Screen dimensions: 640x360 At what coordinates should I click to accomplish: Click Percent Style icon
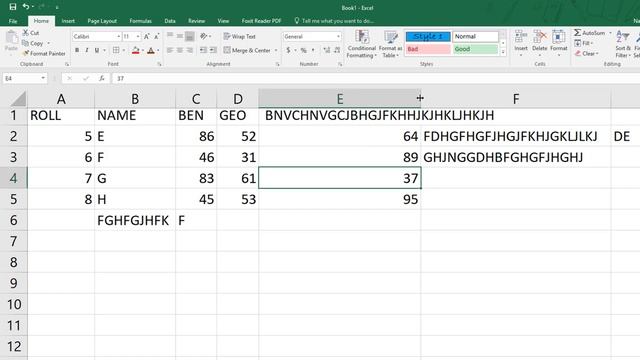point(304,50)
